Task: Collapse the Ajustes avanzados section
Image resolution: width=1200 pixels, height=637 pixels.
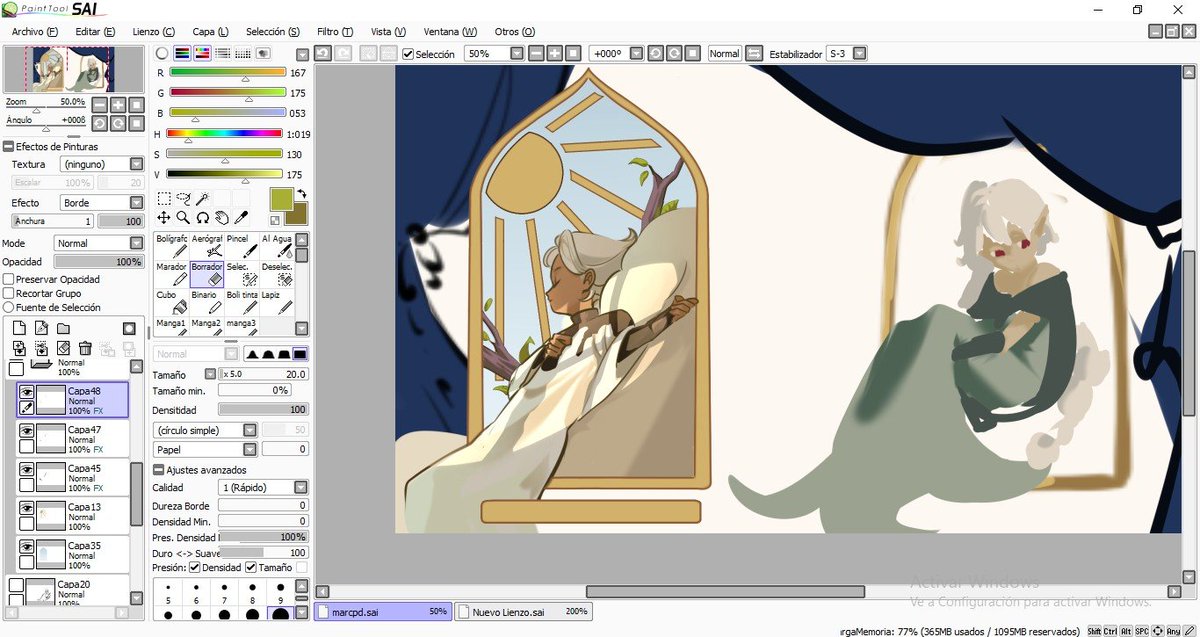Action: pyautogui.click(x=159, y=470)
